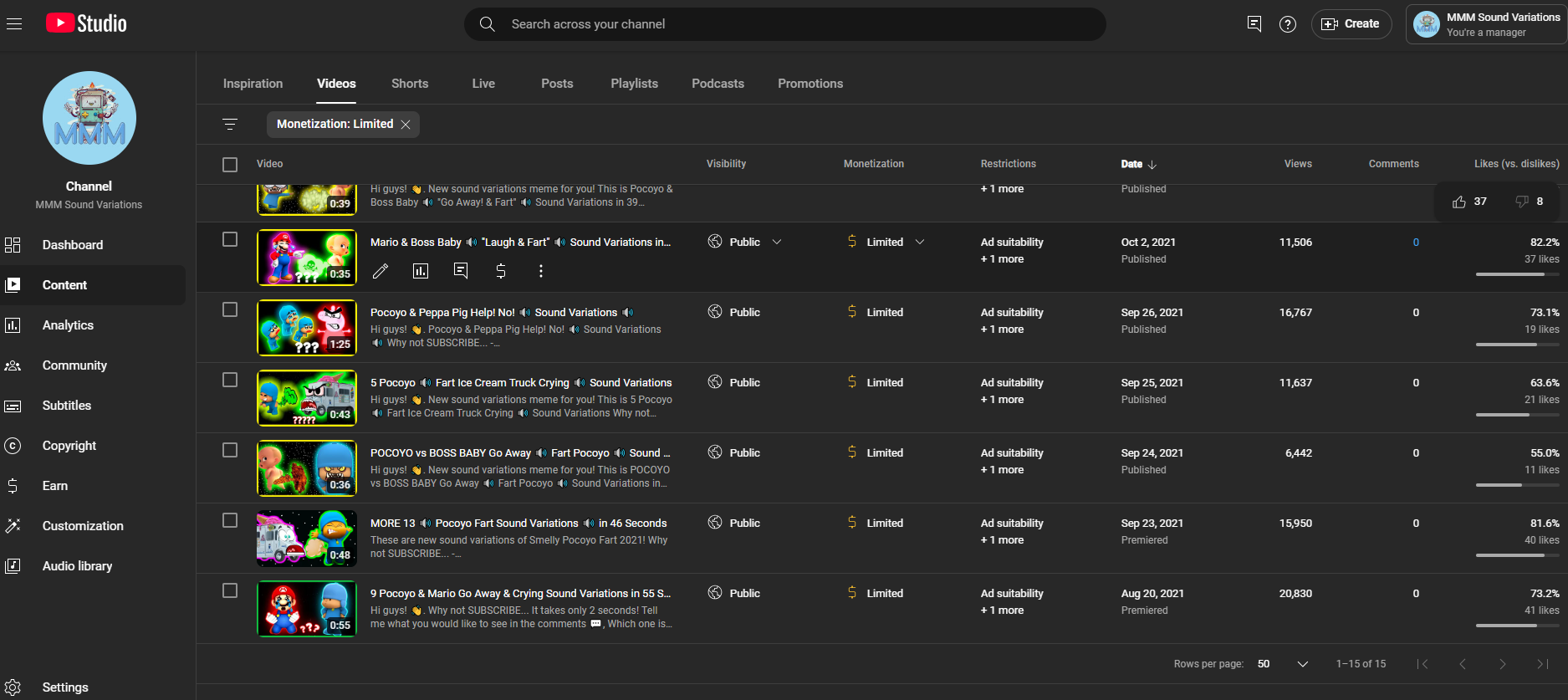This screenshot has height=700, width=1568.
Task: Open the MORE 13 Pocoyo Fart title
Action: click(x=518, y=524)
